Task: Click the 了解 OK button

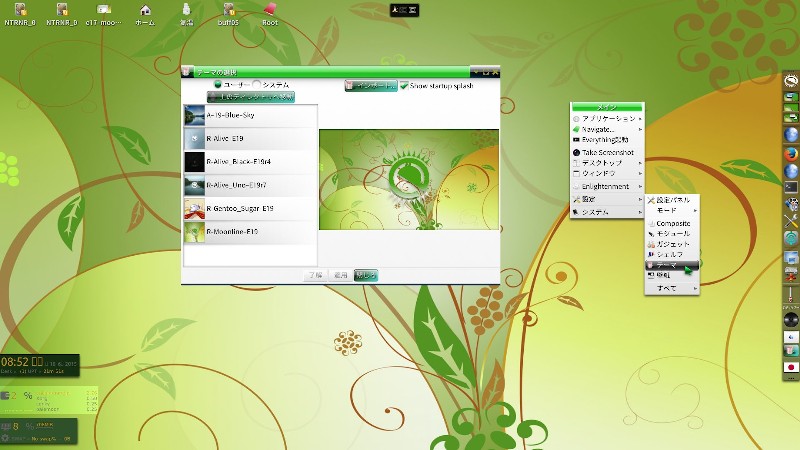Action: [315, 275]
